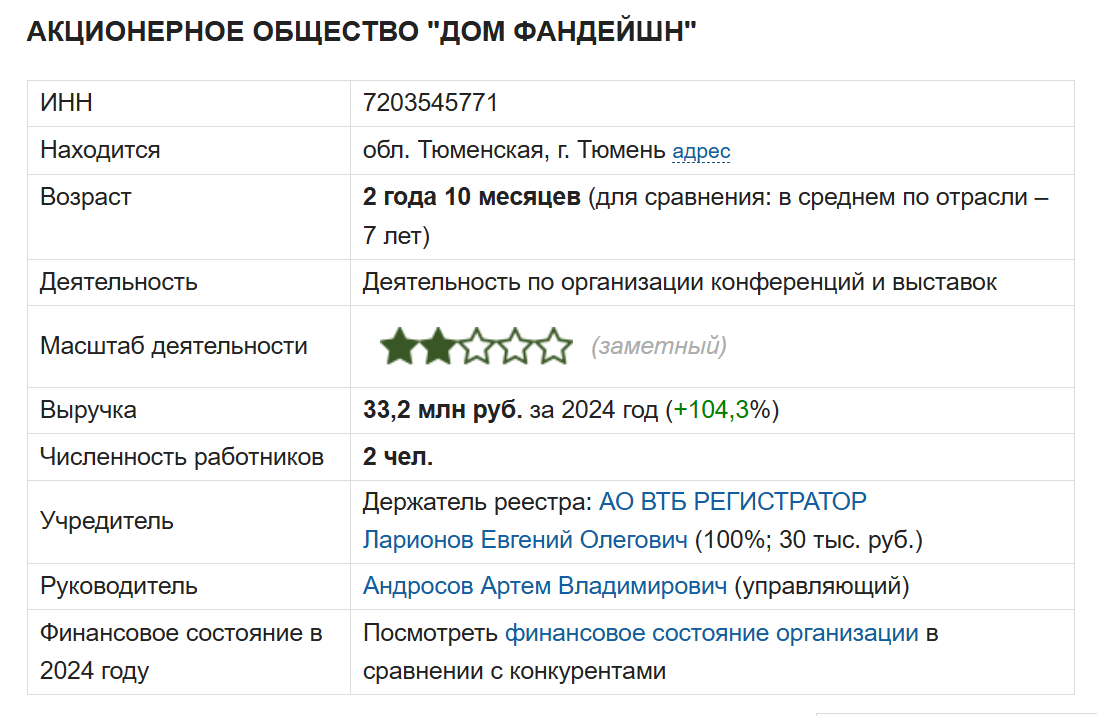Click the fifth (last) empty star
This screenshot has width=1097, height=716.
552,347
